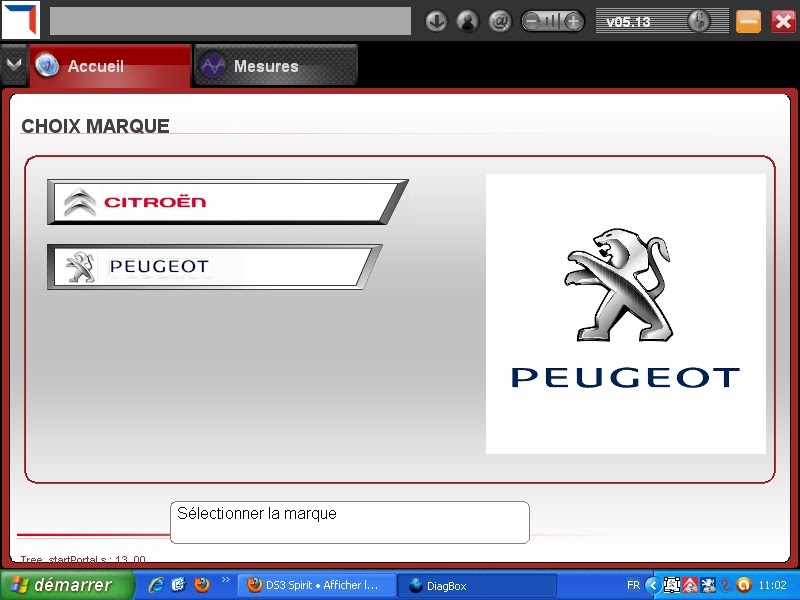Click the small Peugeot lion icon

pos(81,267)
